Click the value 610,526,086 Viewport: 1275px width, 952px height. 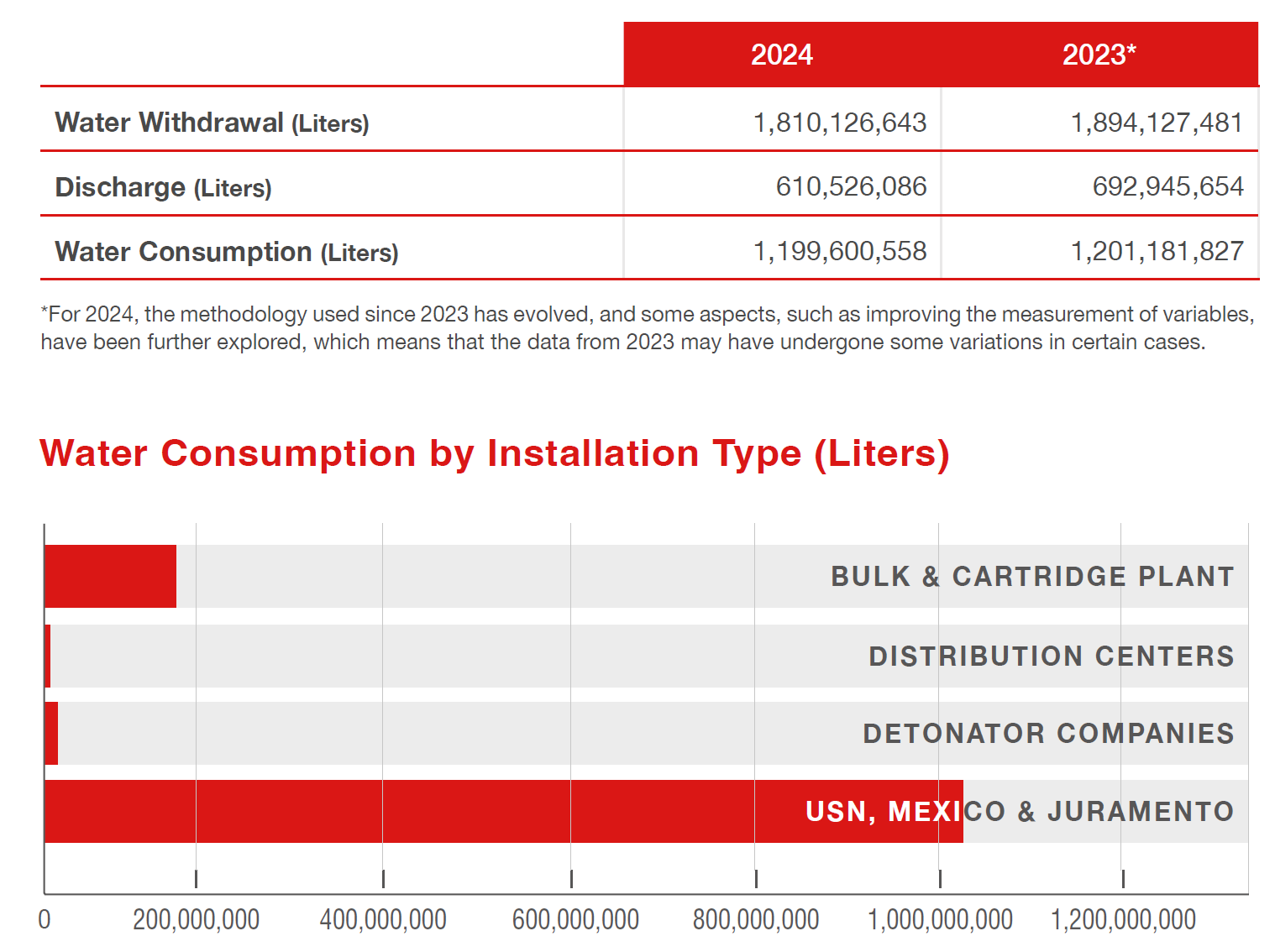pyautogui.click(x=851, y=186)
